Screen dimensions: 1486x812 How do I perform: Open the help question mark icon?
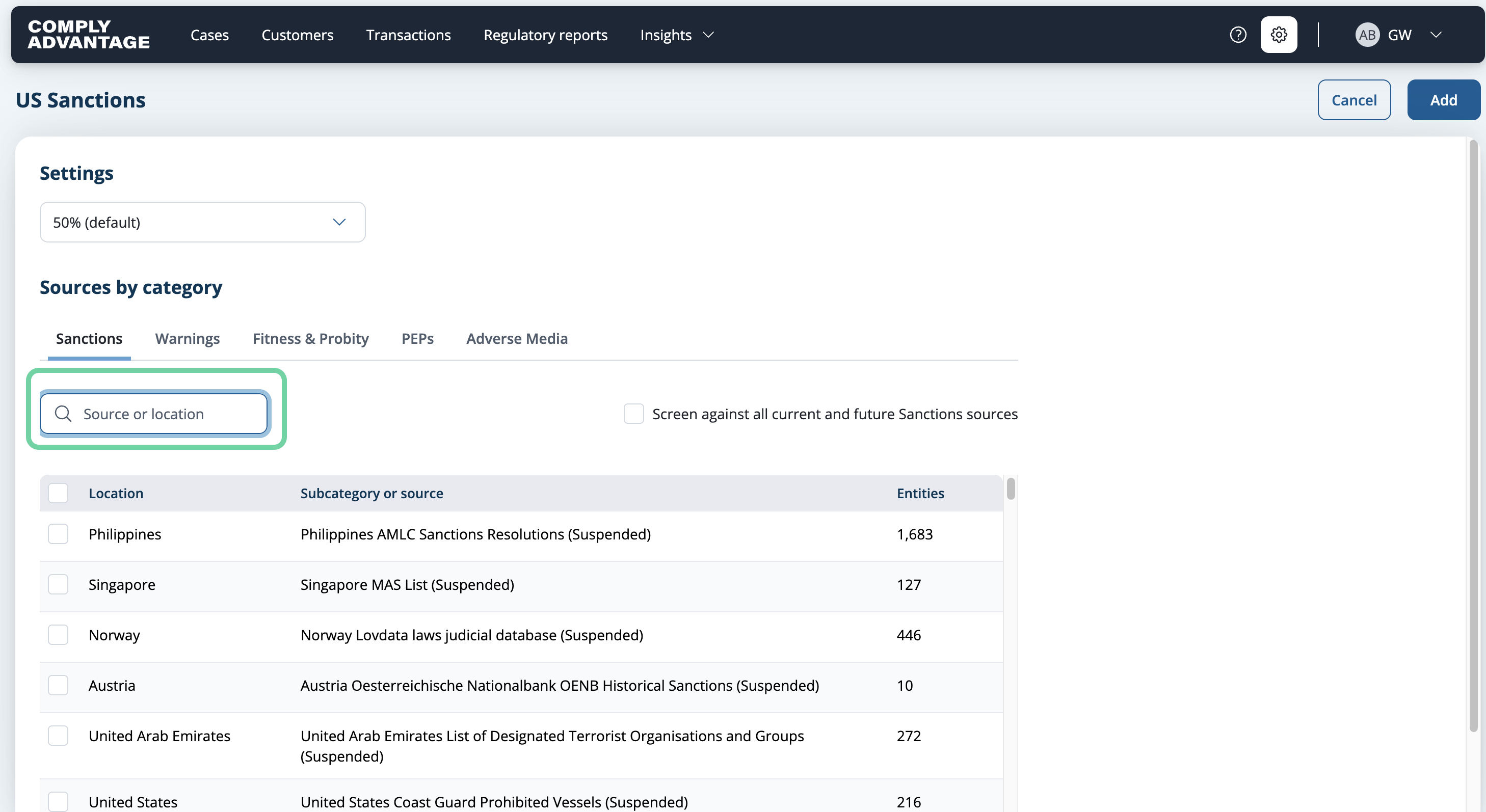click(1238, 35)
